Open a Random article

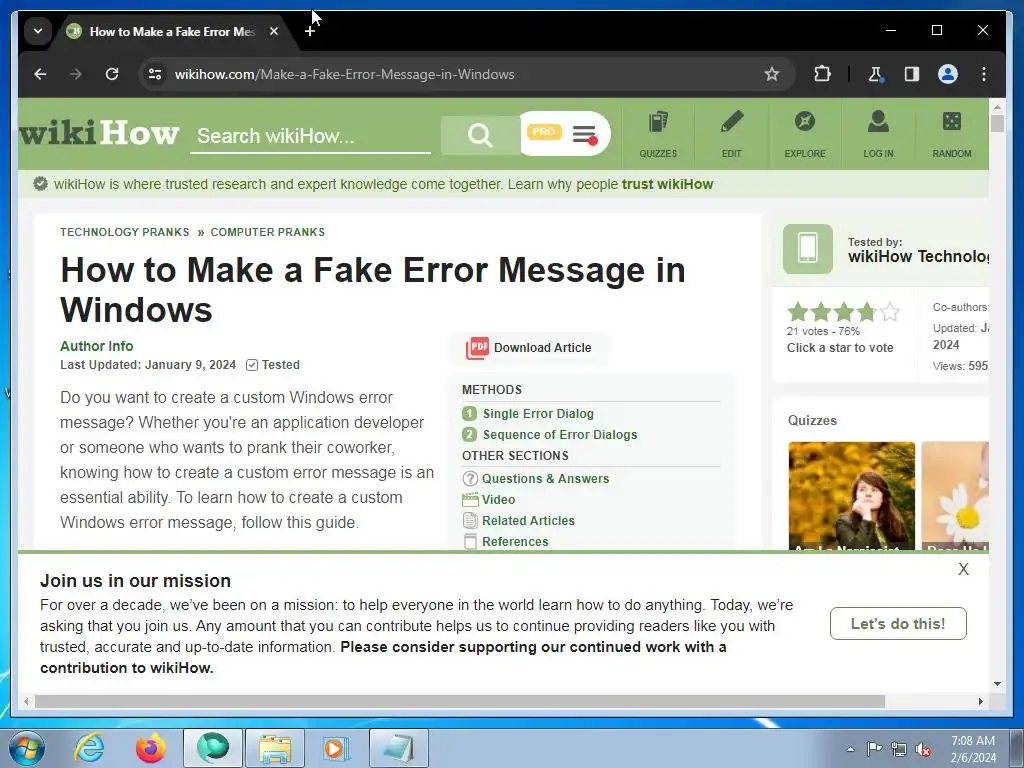click(x=952, y=135)
